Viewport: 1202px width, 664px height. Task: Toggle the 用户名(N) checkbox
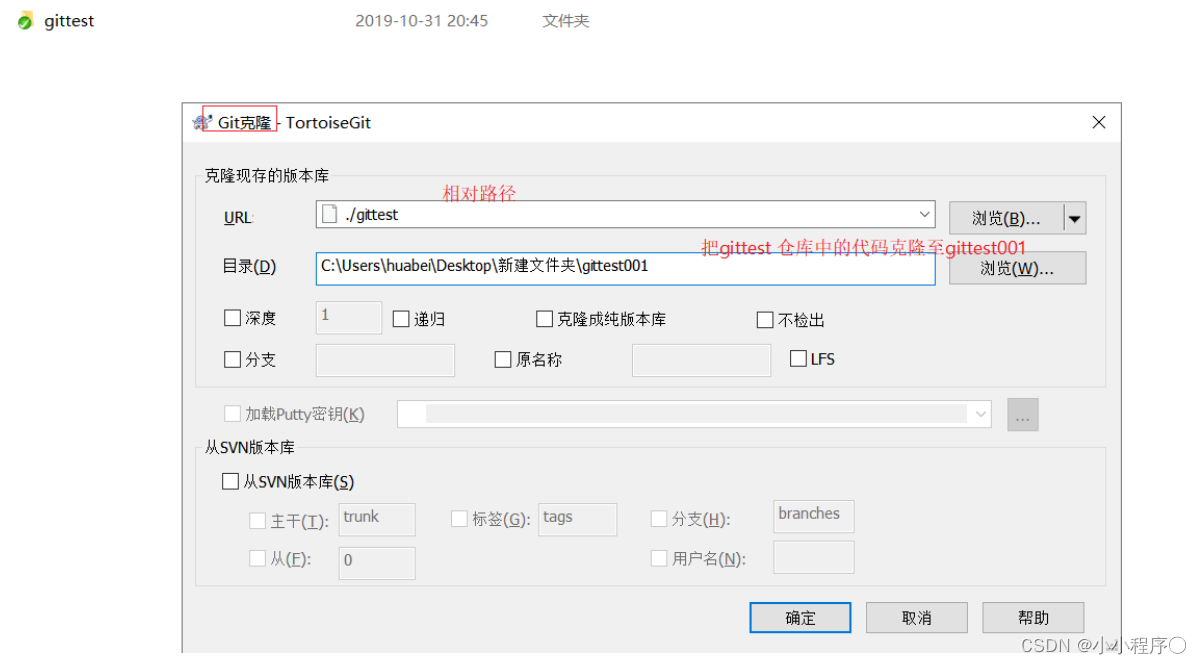pos(659,559)
